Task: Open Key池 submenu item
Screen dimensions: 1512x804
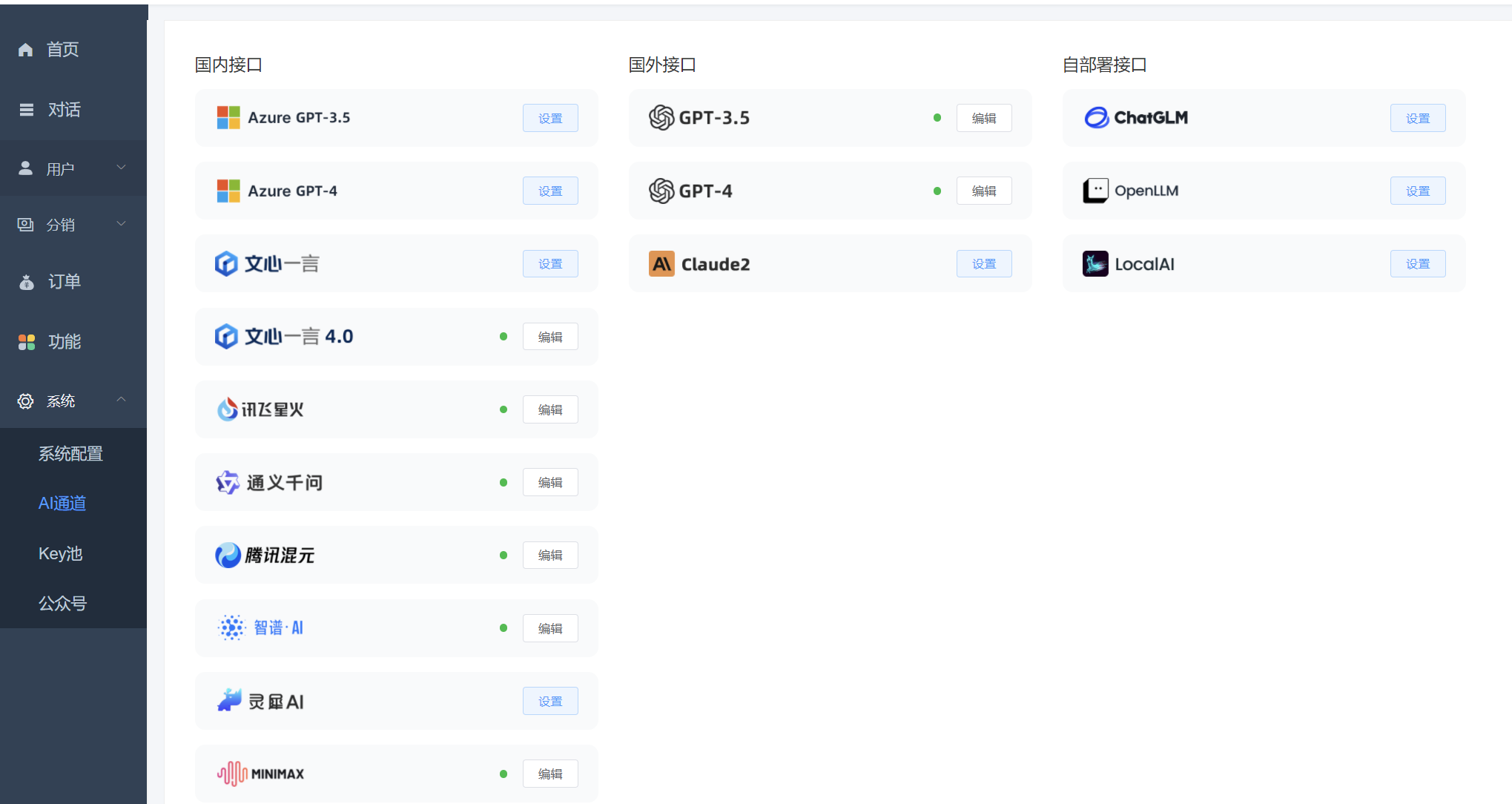Action: click(60, 554)
